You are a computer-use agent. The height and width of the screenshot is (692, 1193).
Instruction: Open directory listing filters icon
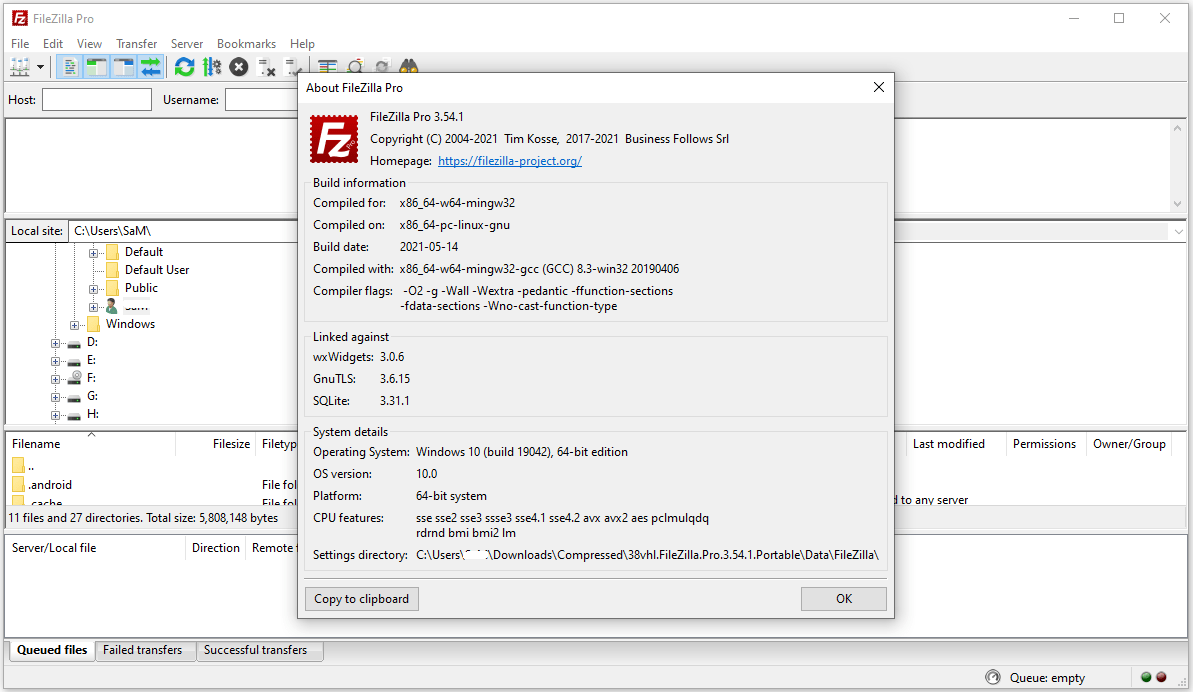(328, 65)
